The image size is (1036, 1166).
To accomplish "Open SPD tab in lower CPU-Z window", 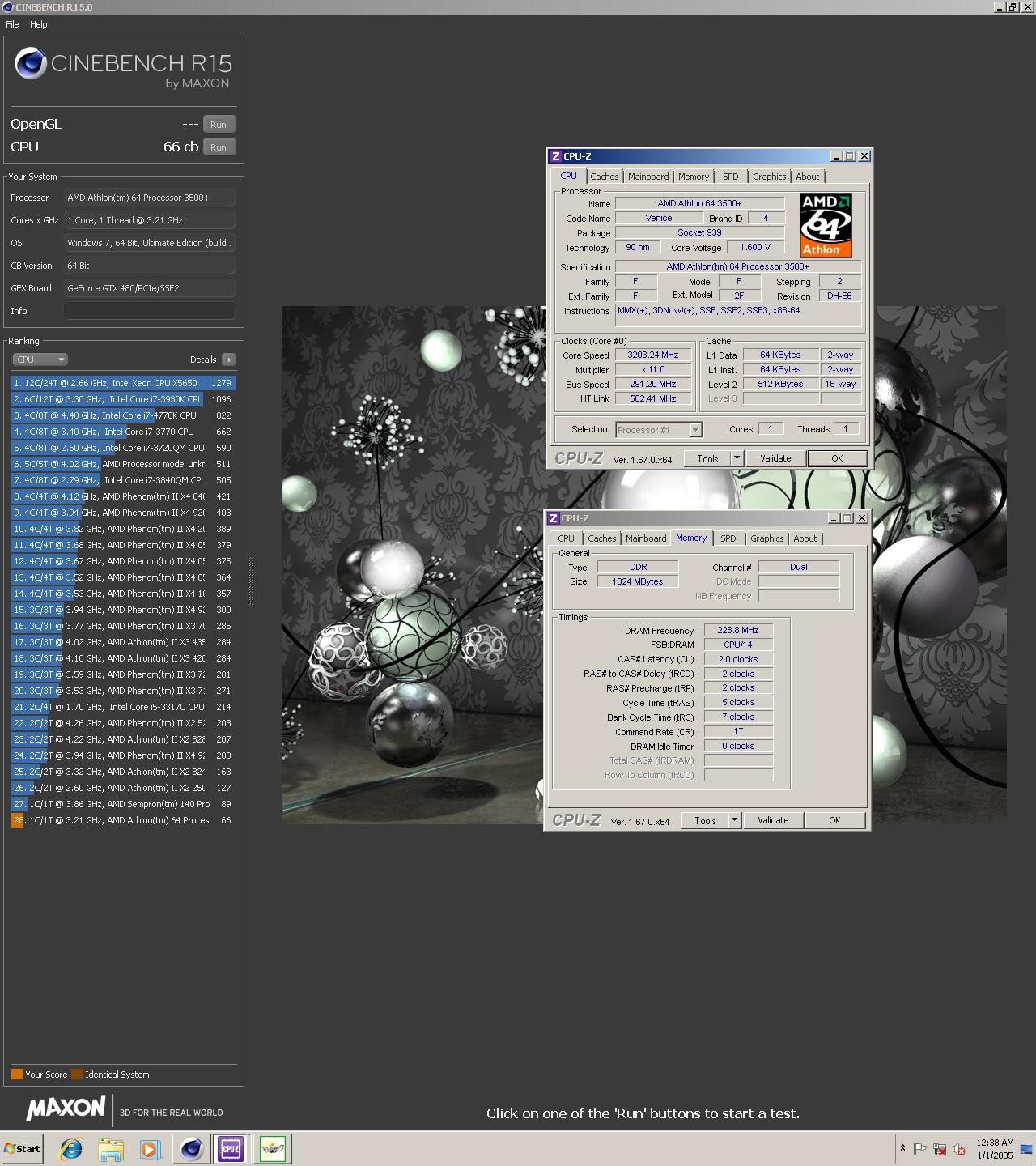I will pos(728,538).
